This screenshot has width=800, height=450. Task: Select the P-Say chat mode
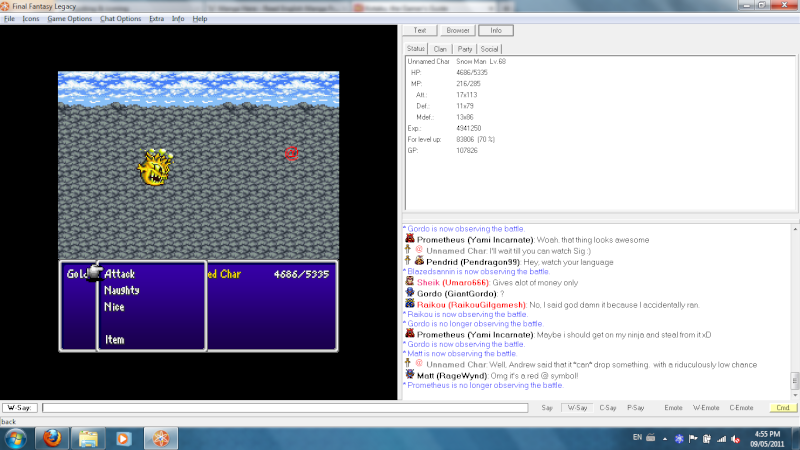[x=636, y=408]
